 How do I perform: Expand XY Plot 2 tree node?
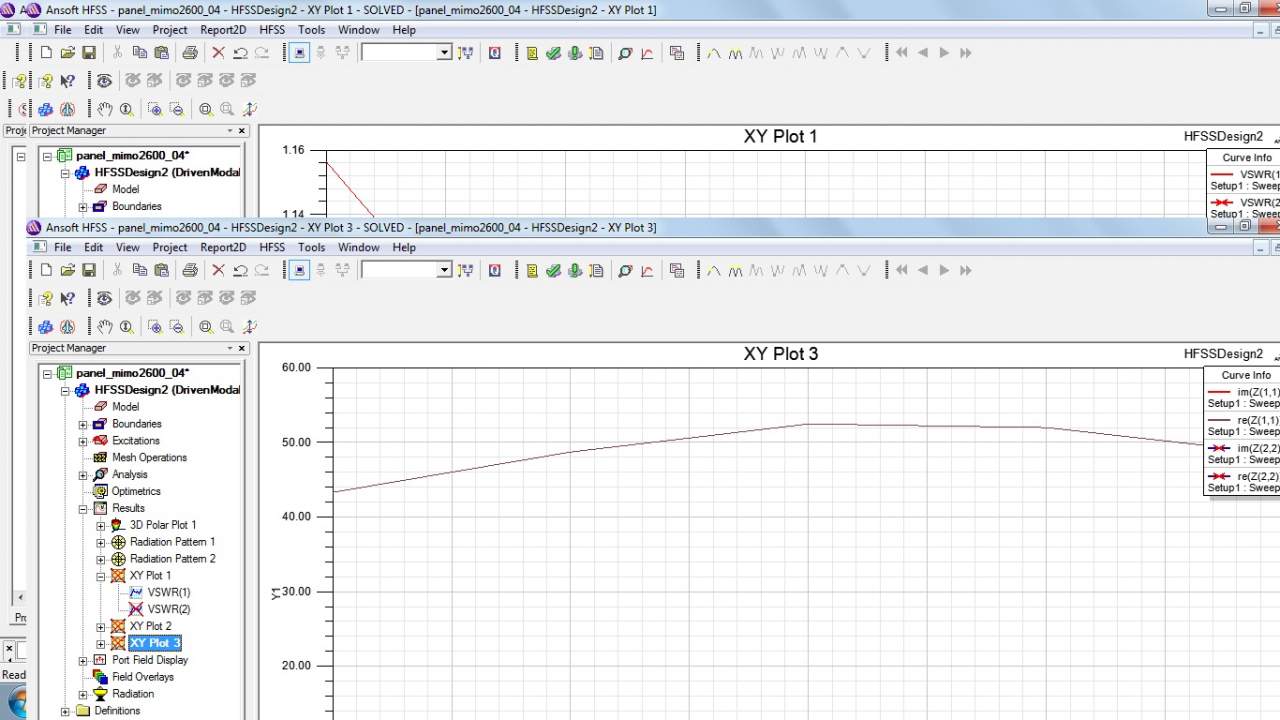tap(101, 627)
